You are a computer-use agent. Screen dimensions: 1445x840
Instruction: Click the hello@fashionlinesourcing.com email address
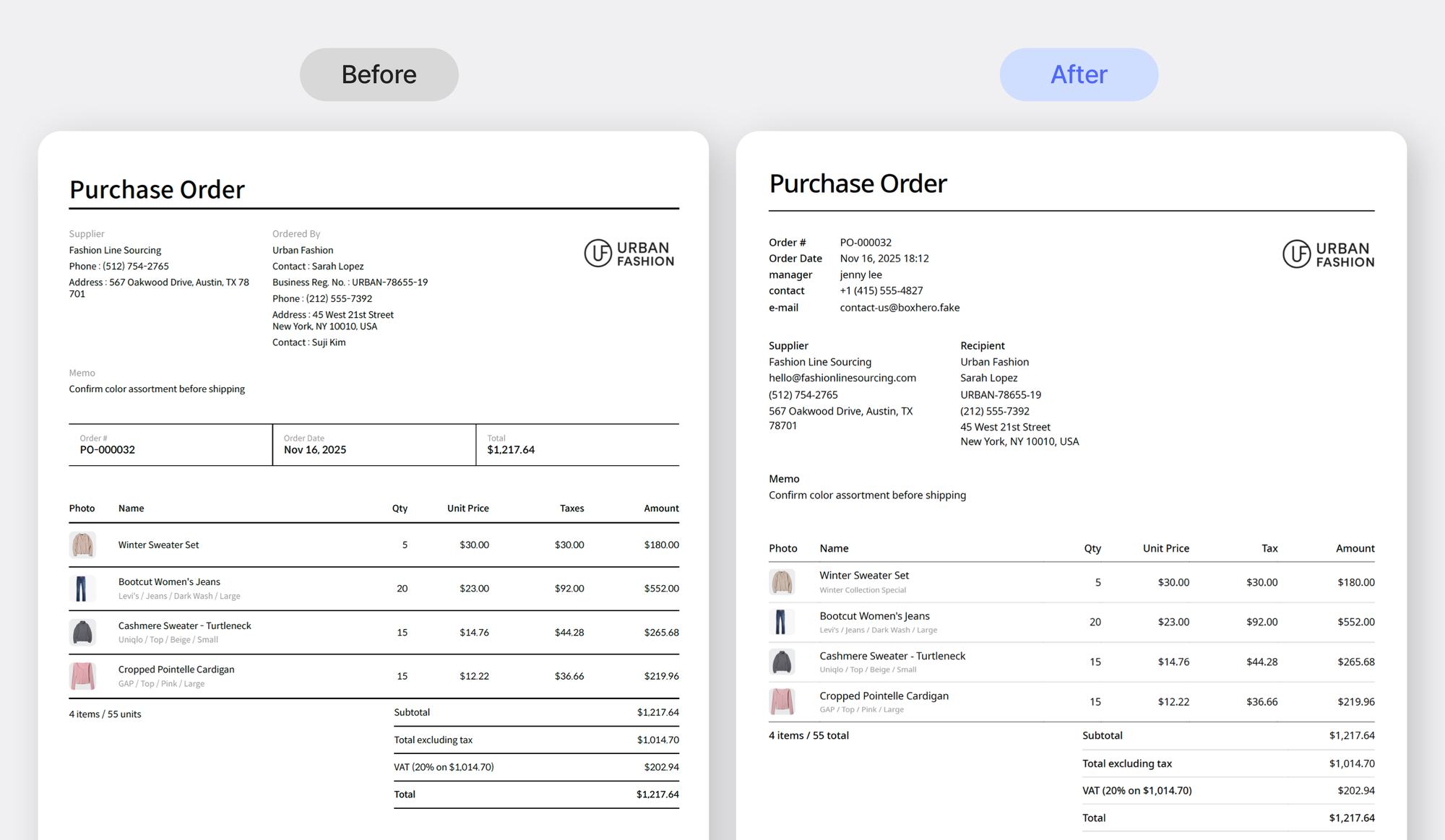[x=842, y=377]
